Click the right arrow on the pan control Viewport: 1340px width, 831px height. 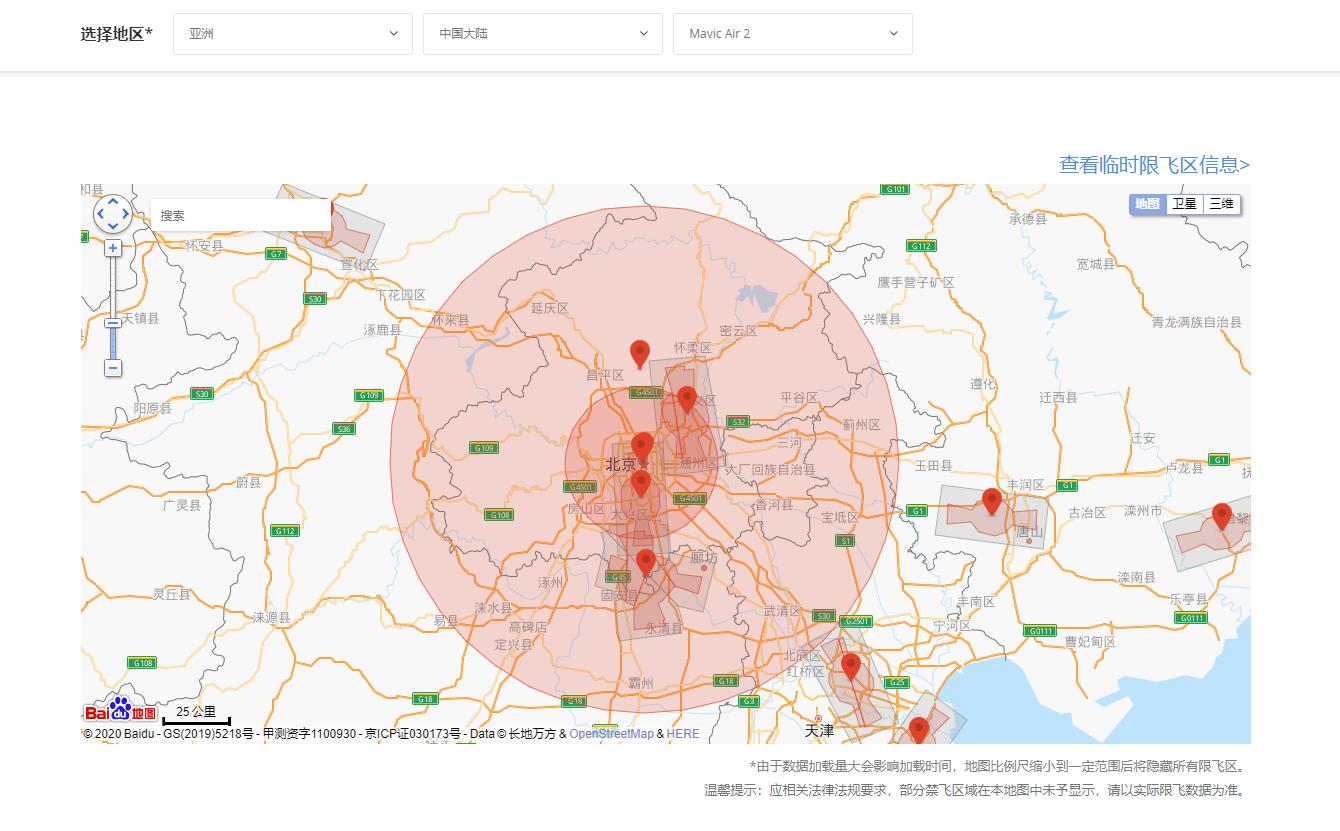pos(125,213)
